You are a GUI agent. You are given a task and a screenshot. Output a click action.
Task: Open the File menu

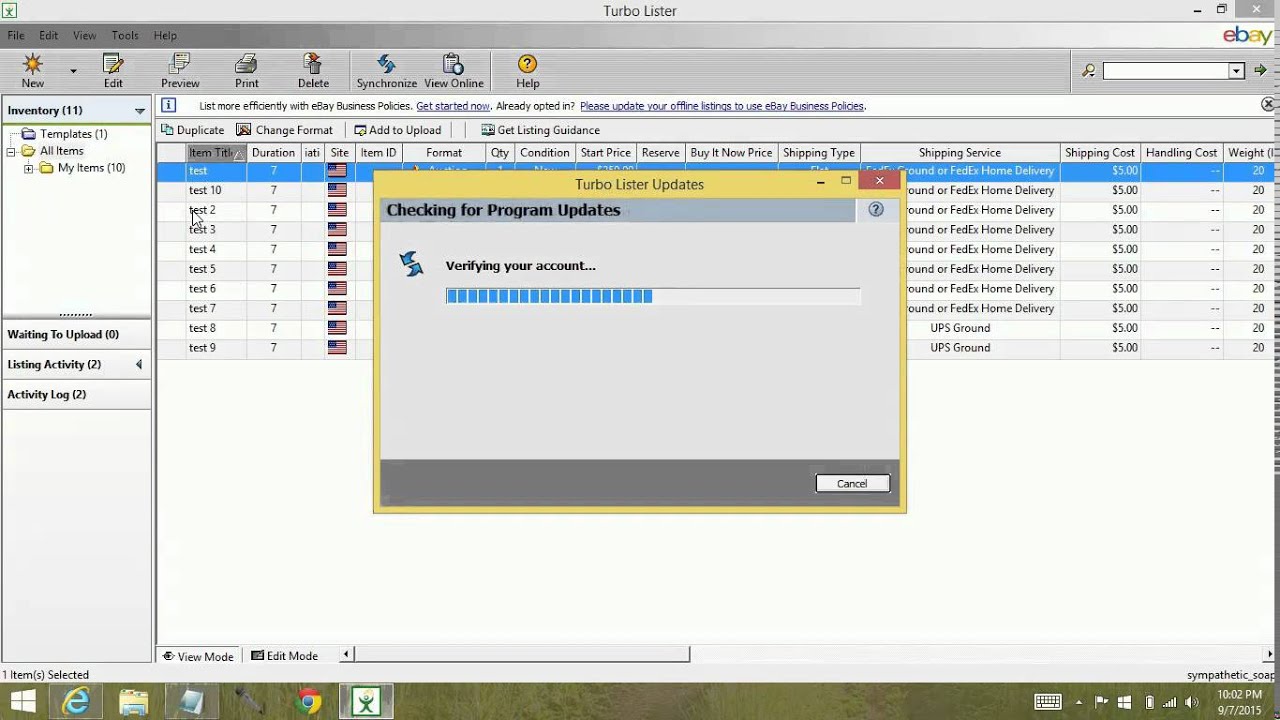pos(16,35)
